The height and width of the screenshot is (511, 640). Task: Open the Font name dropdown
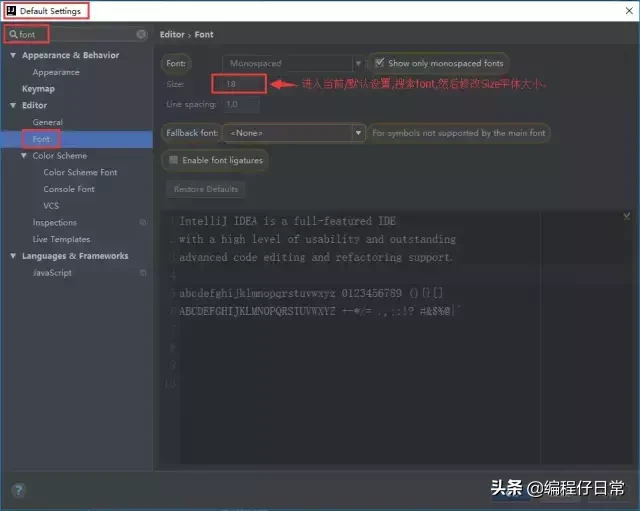pyautogui.click(x=358, y=63)
